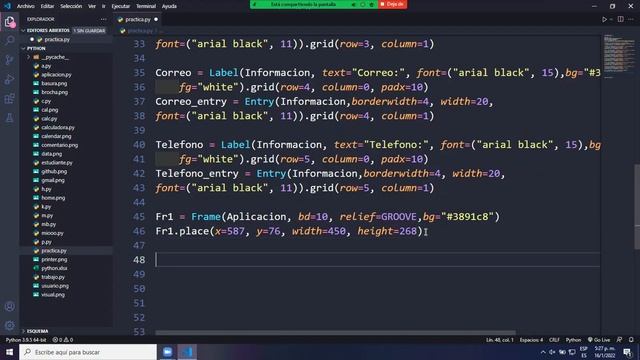Stop screen sharing with Dejar de button

[392, 4]
